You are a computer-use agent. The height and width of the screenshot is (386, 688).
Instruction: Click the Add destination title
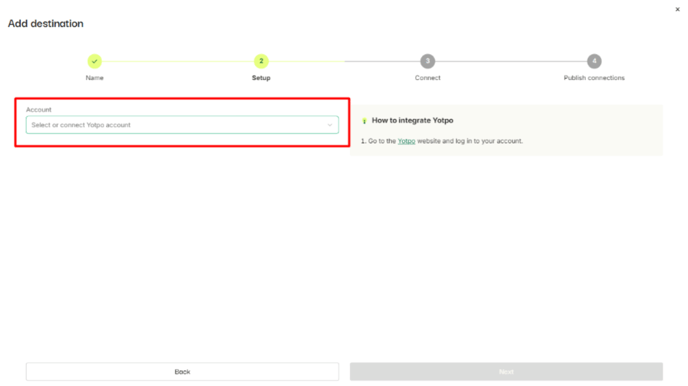coord(46,24)
